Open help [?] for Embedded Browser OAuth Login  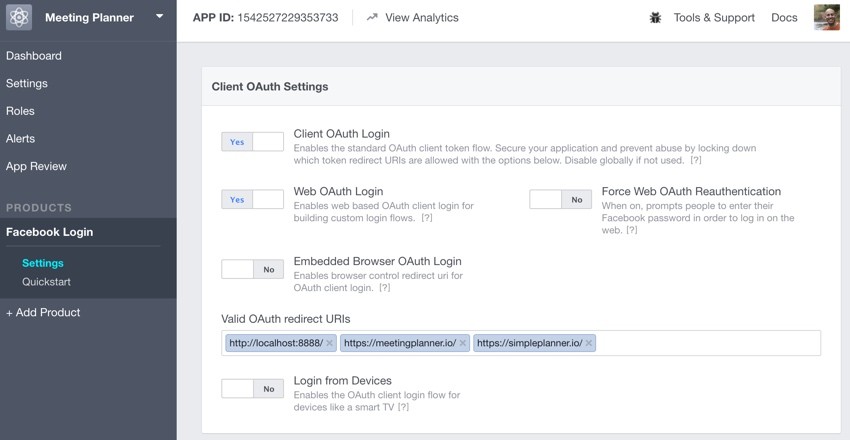(x=384, y=288)
